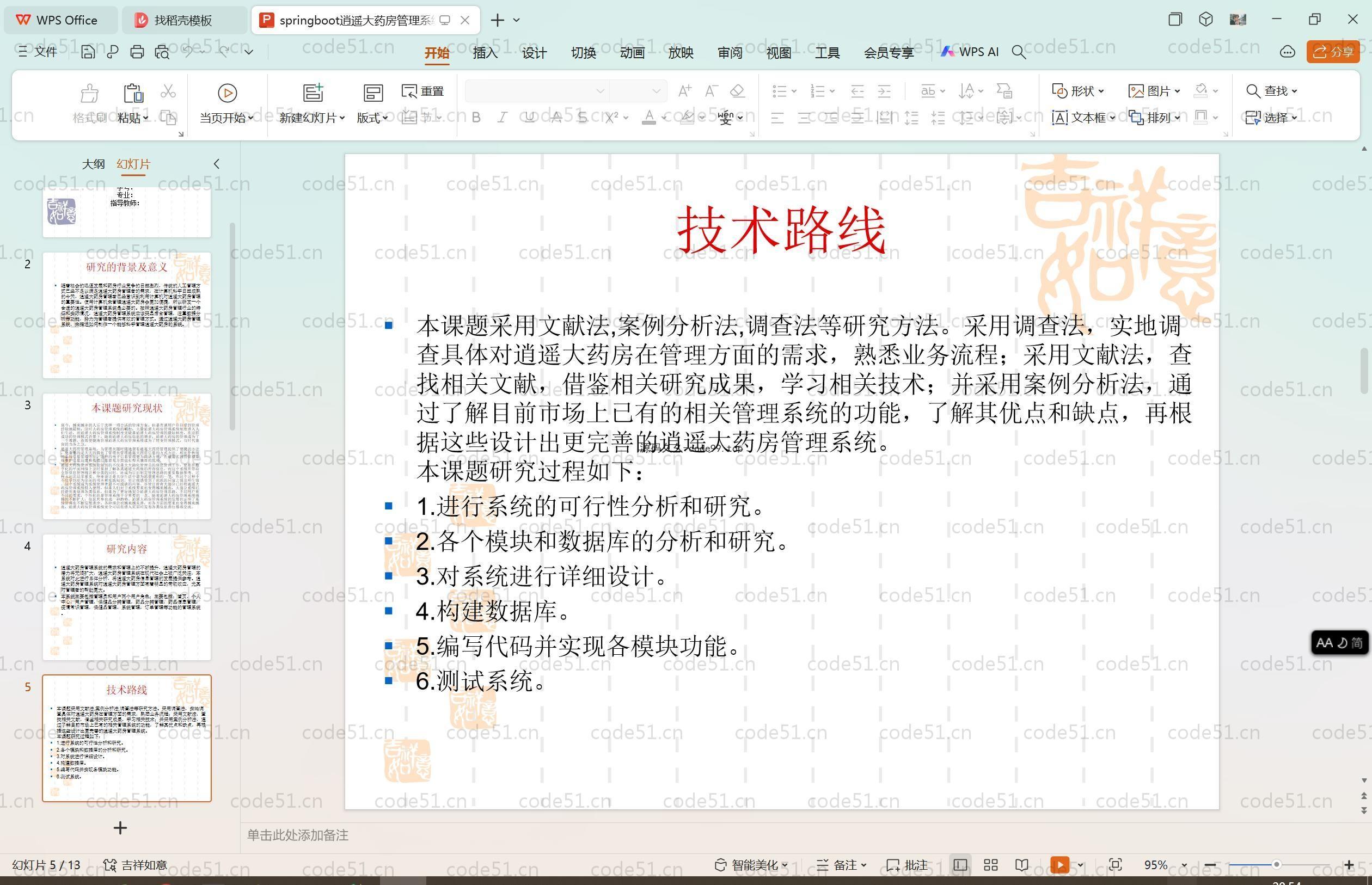Image resolution: width=1372 pixels, height=885 pixels.
Task: Click Increase Font Size icon
Action: (684, 91)
